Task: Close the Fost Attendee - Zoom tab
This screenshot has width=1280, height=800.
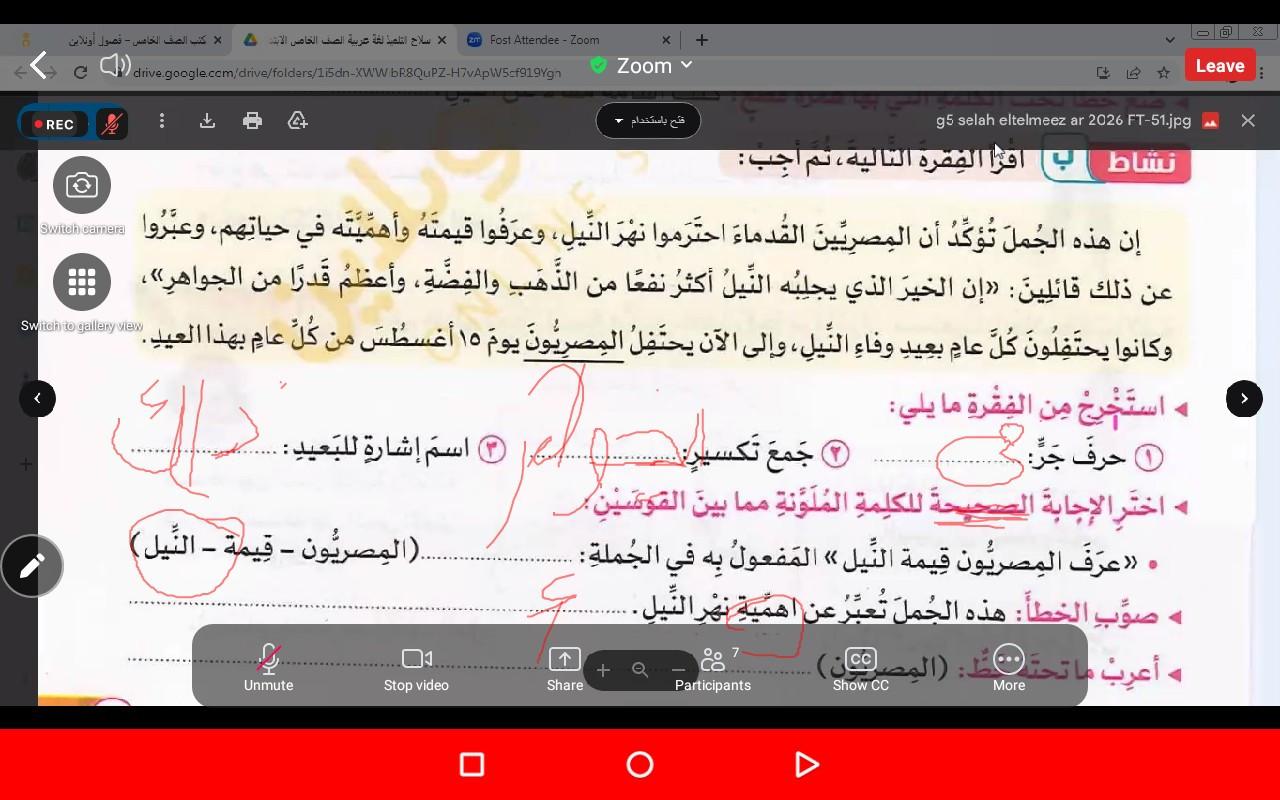Action: click(x=666, y=40)
